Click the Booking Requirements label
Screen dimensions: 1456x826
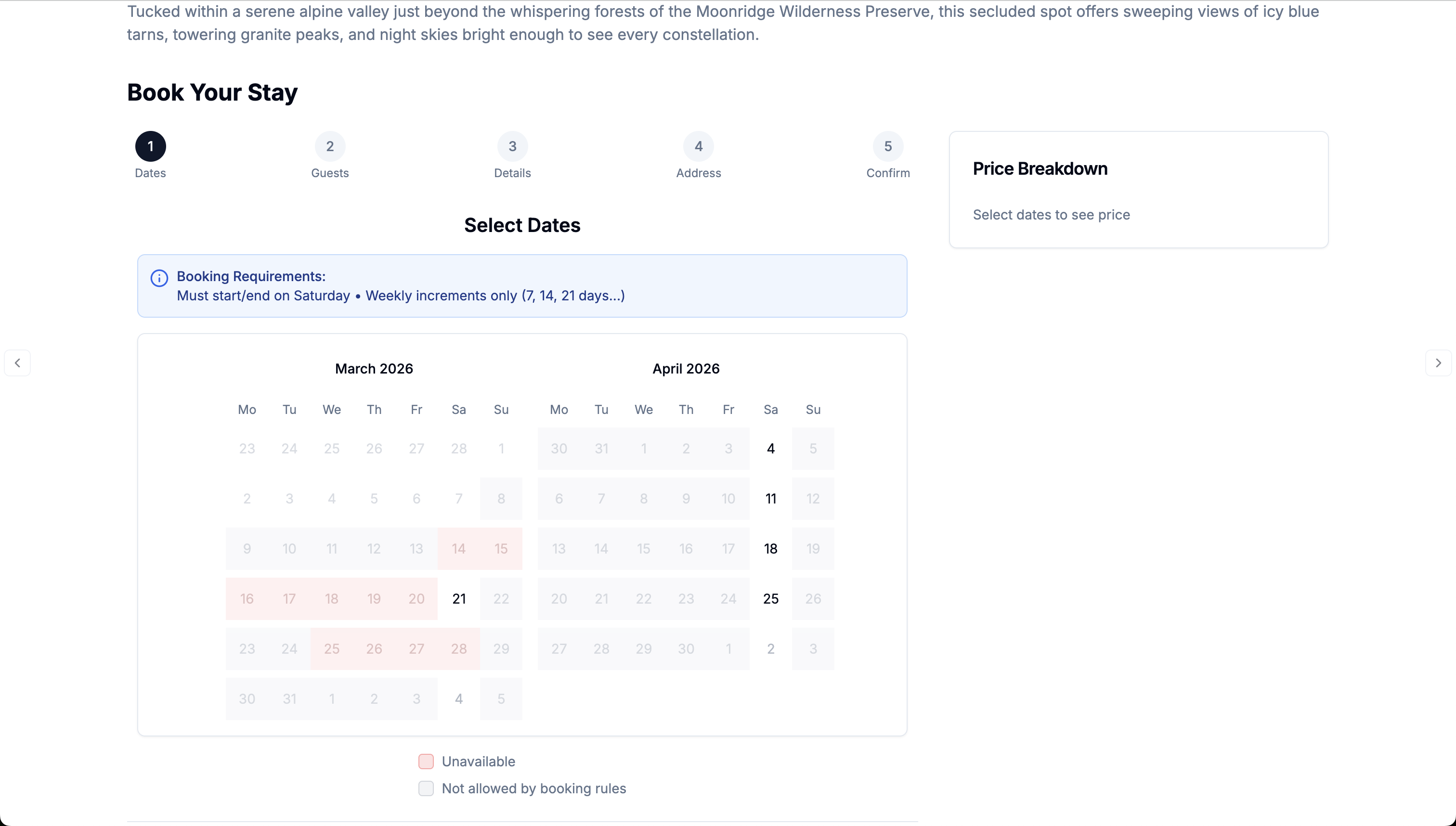251,276
